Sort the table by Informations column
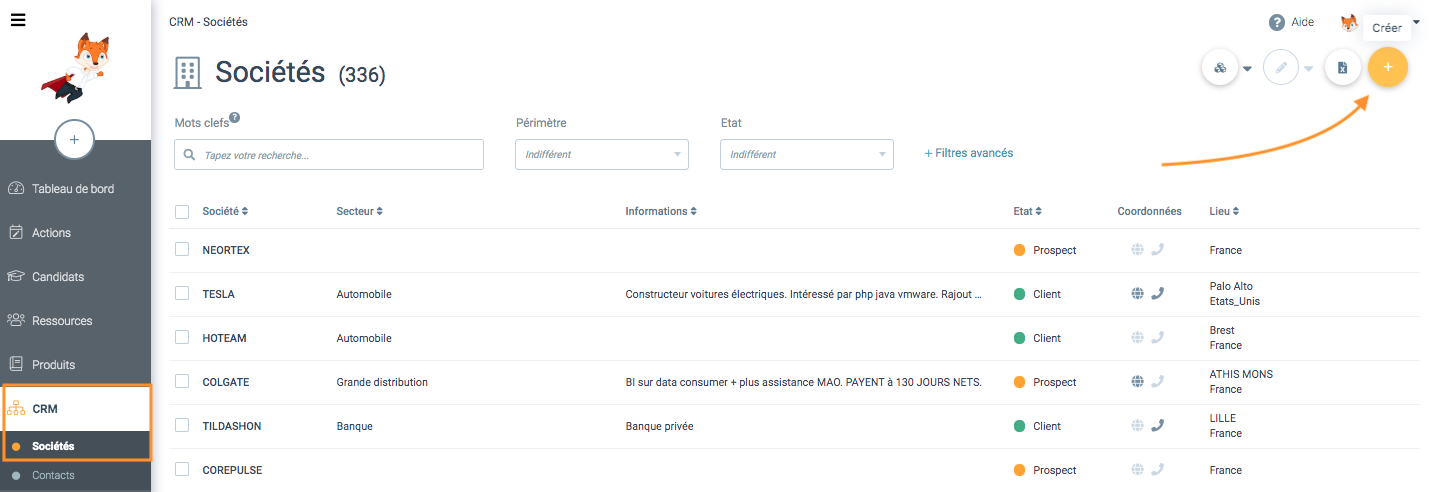The height and width of the screenshot is (492, 1438). [661, 212]
